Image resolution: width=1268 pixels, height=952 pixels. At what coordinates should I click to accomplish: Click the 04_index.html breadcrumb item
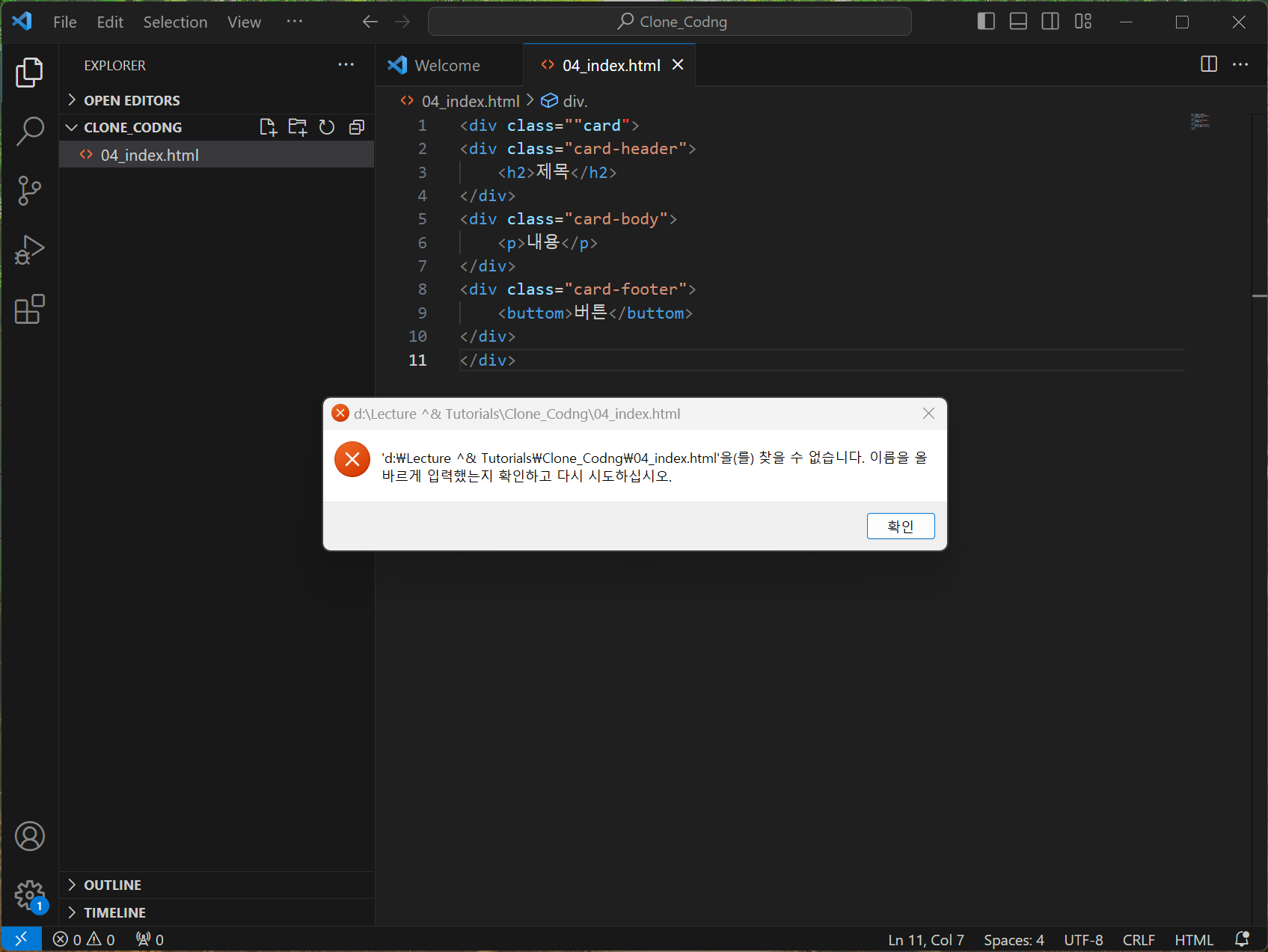coord(461,101)
